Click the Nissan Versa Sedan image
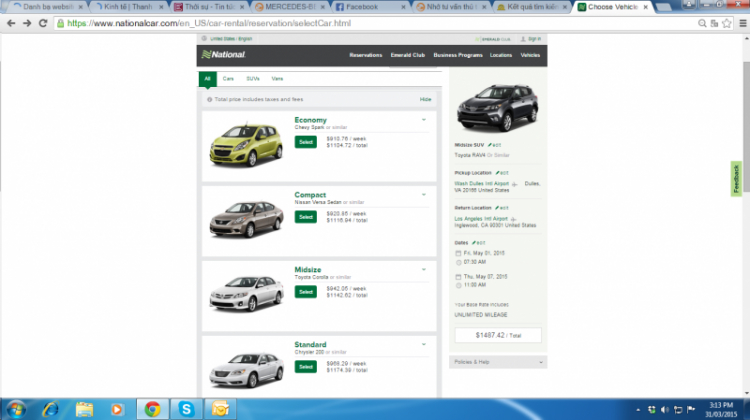This screenshot has height=420, width=750. click(x=246, y=219)
